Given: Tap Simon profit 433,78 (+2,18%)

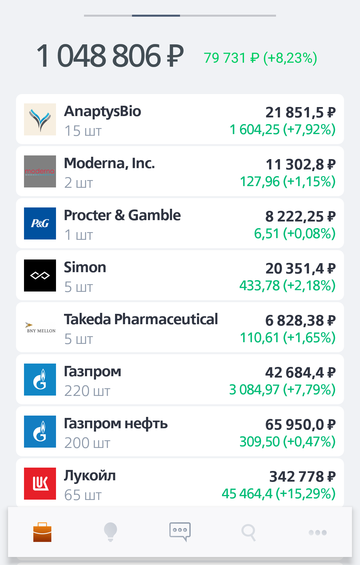Looking at the screenshot, I should point(287,286).
